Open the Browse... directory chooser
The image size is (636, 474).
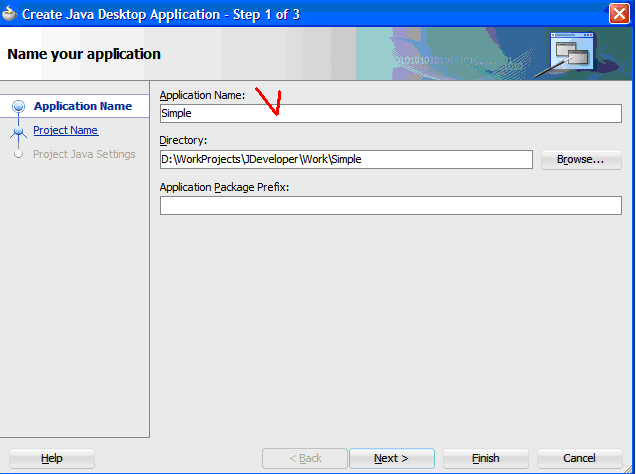coord(581,159)
